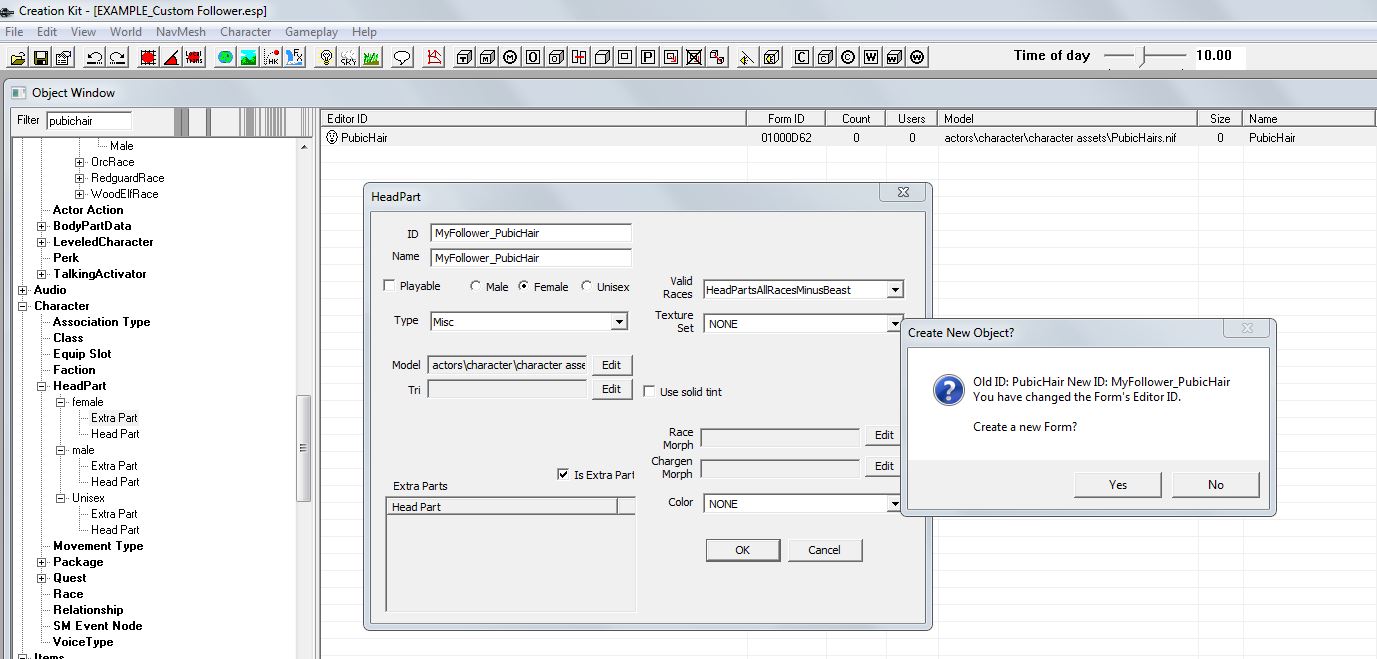Click Yes to create a new form
The image size is (1377, 659).
click(1117, 485)
